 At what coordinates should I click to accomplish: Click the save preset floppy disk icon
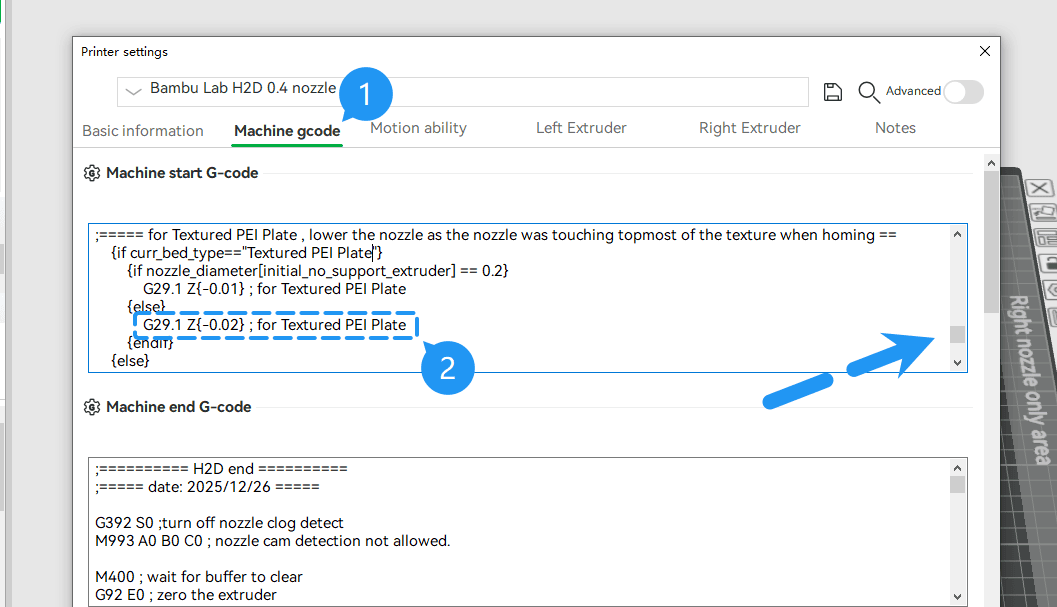tap(833, 92)
